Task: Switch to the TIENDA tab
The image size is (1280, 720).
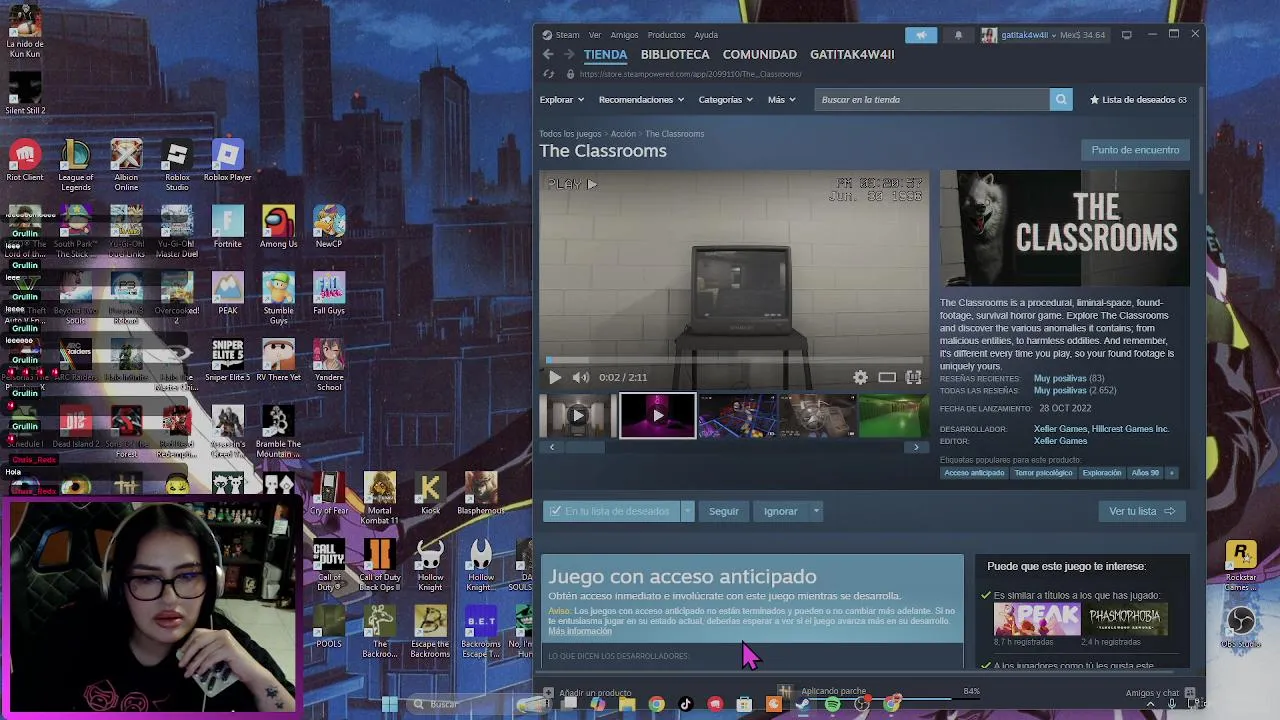Action: pyautogui.click(x=606, y=55)
